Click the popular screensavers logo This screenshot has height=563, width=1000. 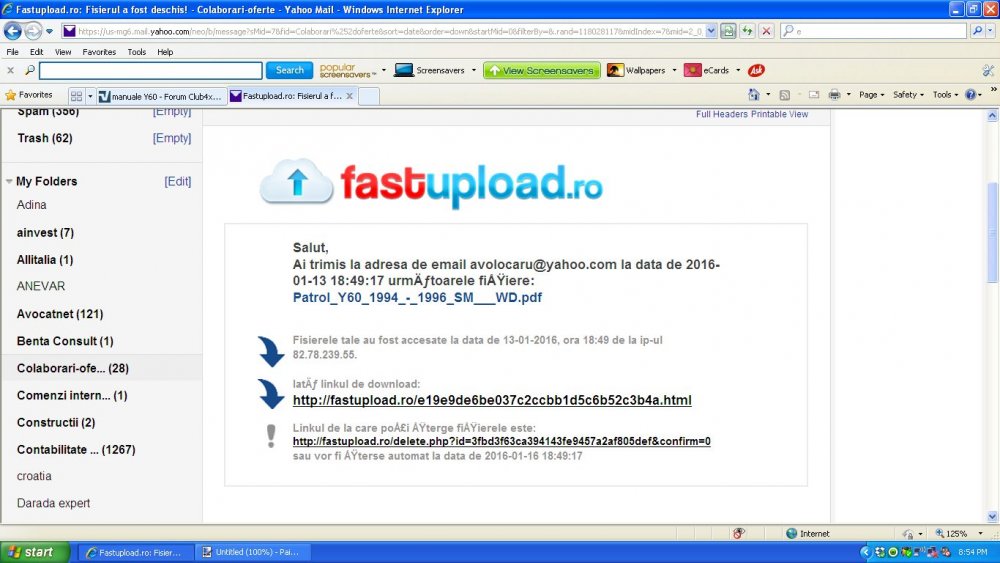point(348,70)
